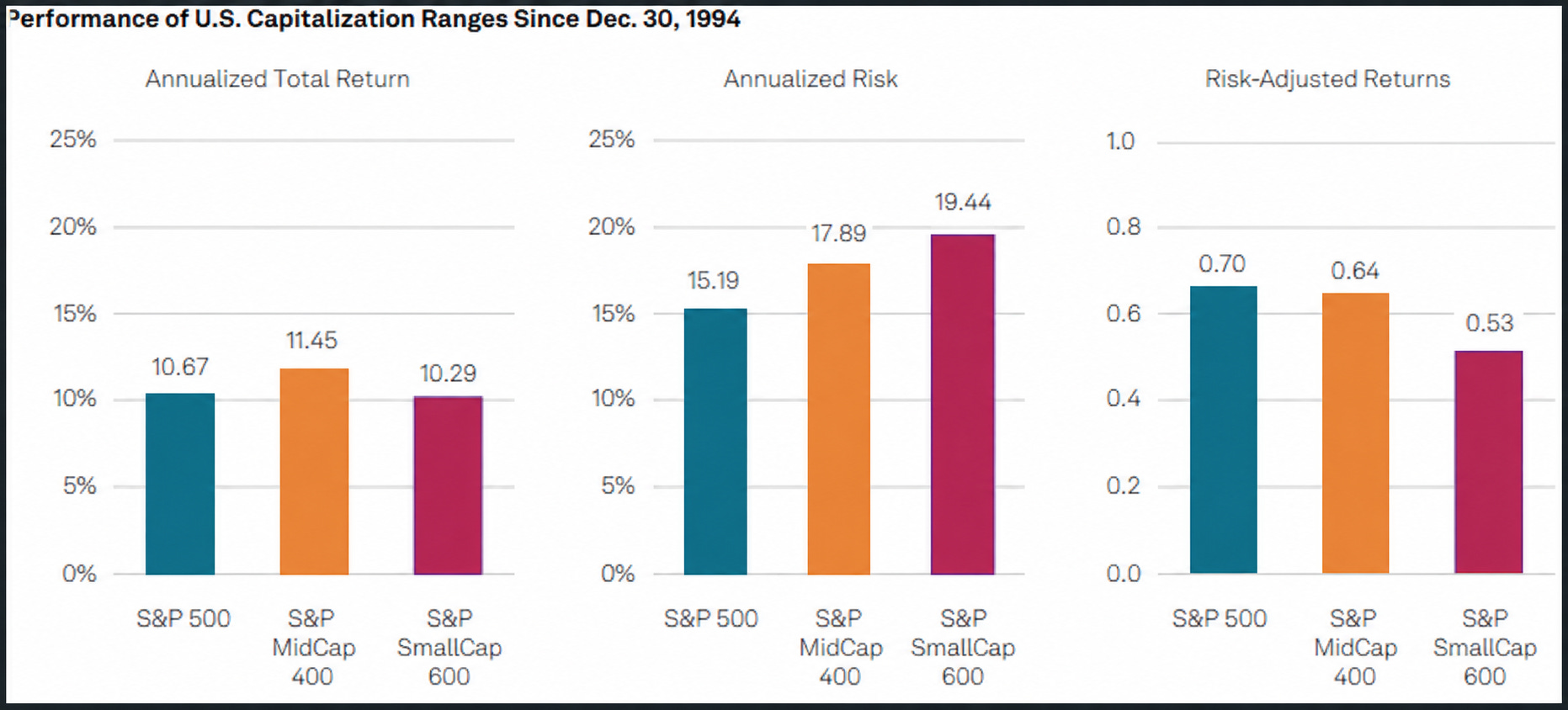This screenshot has height=710, width=1568.
Task: Click the Annualized Risk chart title
Action: [811, 79]
